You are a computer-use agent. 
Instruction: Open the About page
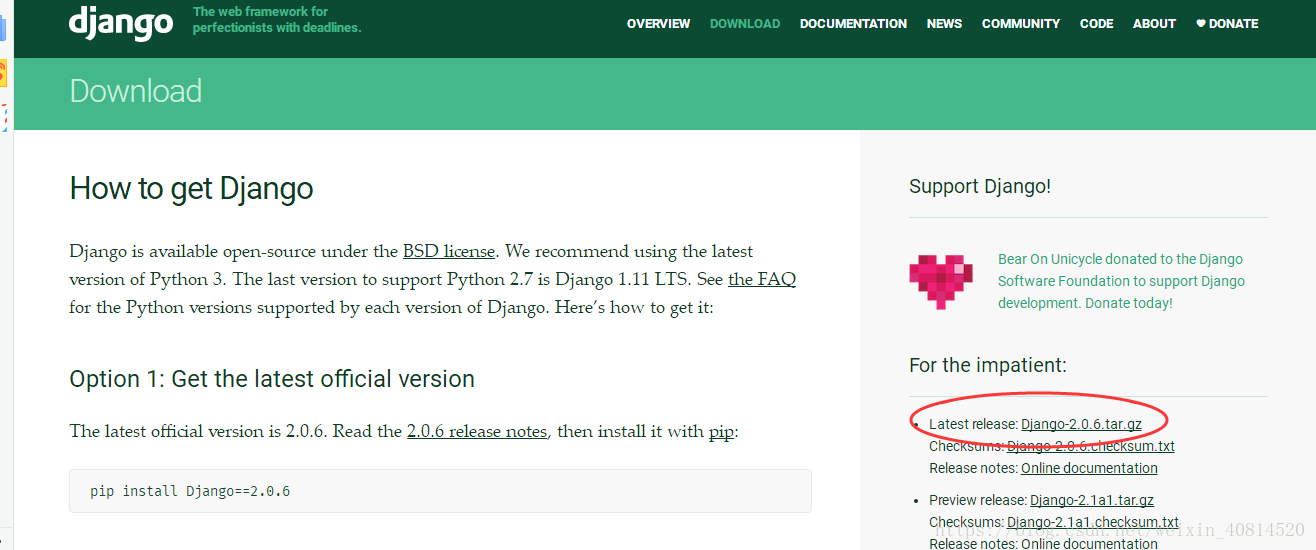1154,24
